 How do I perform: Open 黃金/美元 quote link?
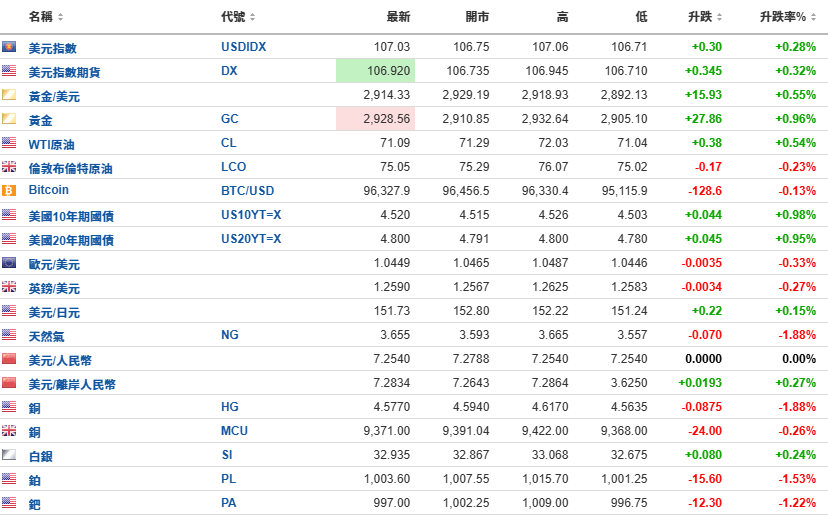tap(54, 97)
